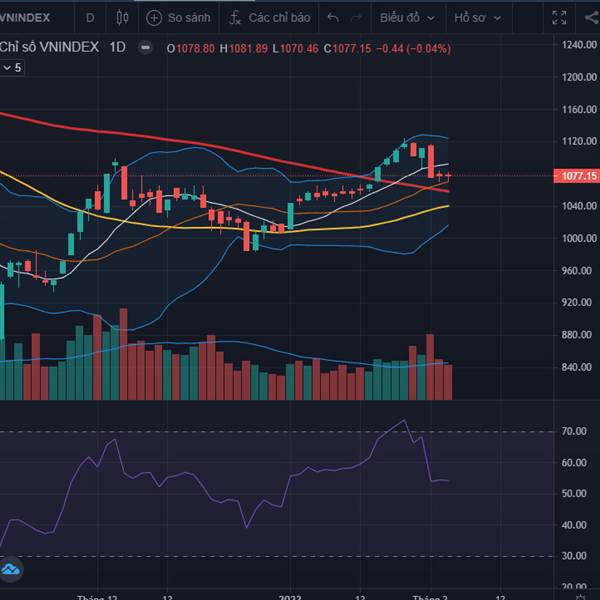Collapse the legend using minus button
This screenshot has height=600, width=600.
(x=145, y=48)
